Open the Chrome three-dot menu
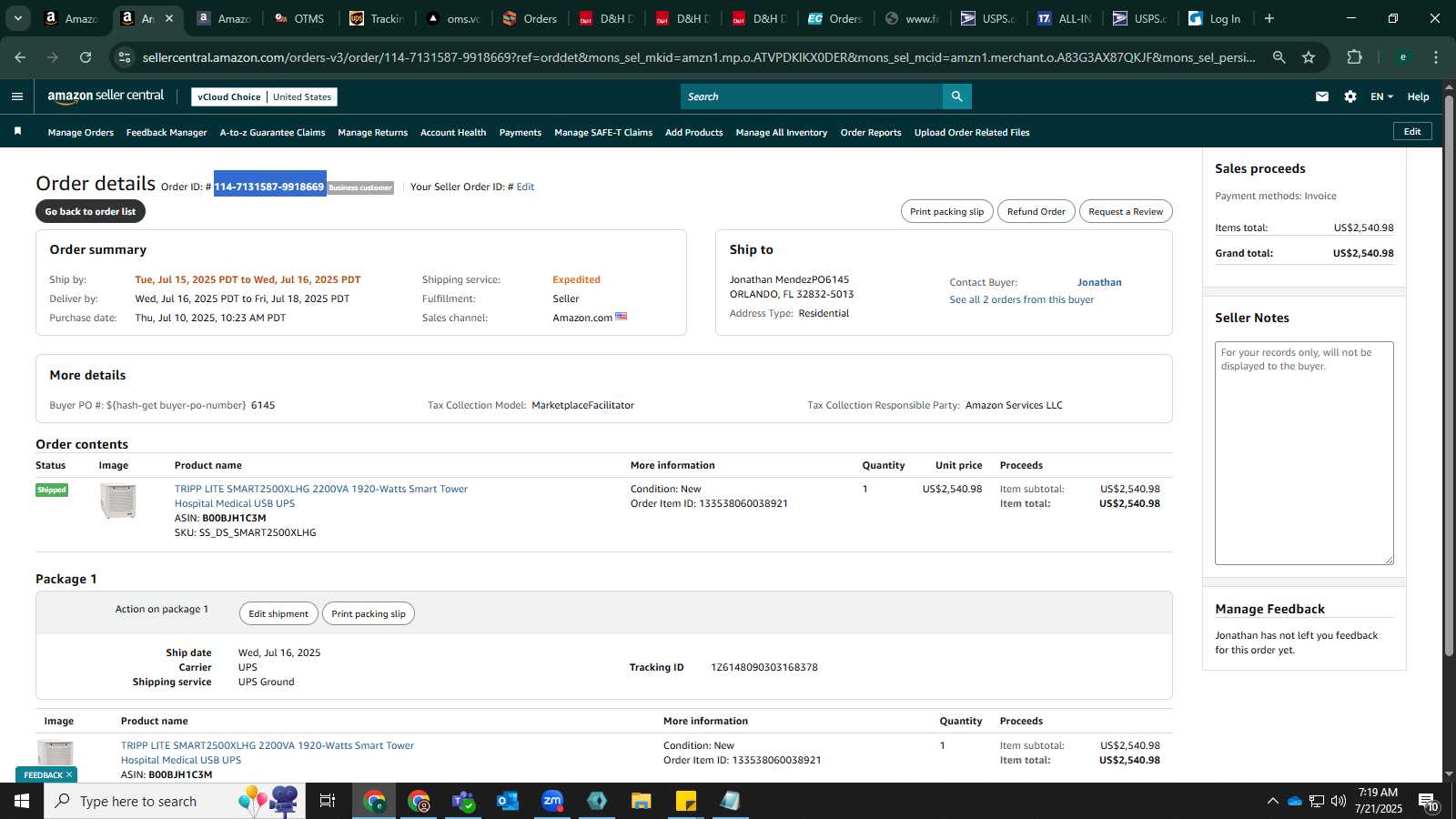1456x819 pixels. 1436,57
